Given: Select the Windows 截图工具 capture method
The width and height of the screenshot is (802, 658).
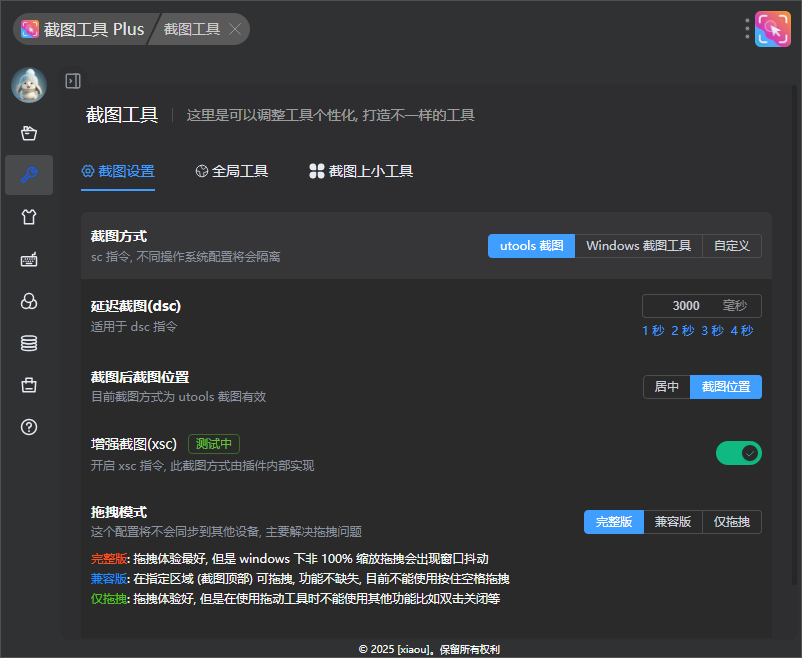Looking at the screenshot, I should 638,246.
